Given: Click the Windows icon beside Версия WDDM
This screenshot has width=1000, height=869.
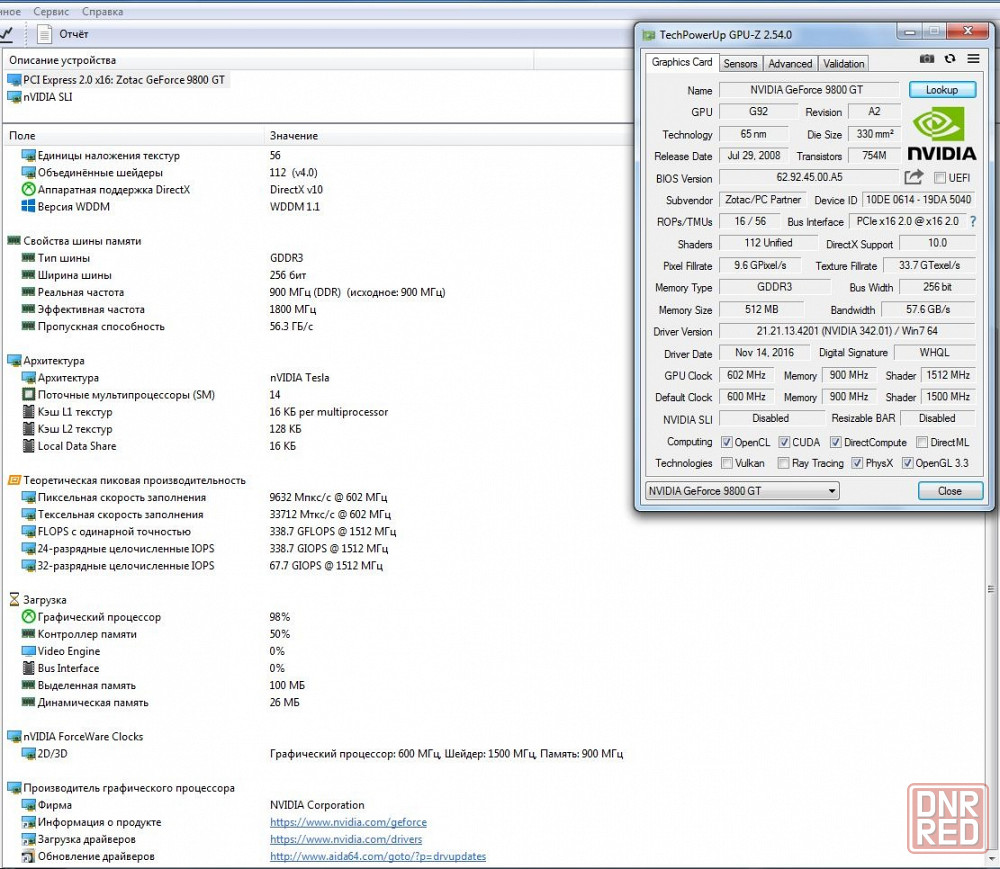Looking at the screenshot, I should pos(28,207).
